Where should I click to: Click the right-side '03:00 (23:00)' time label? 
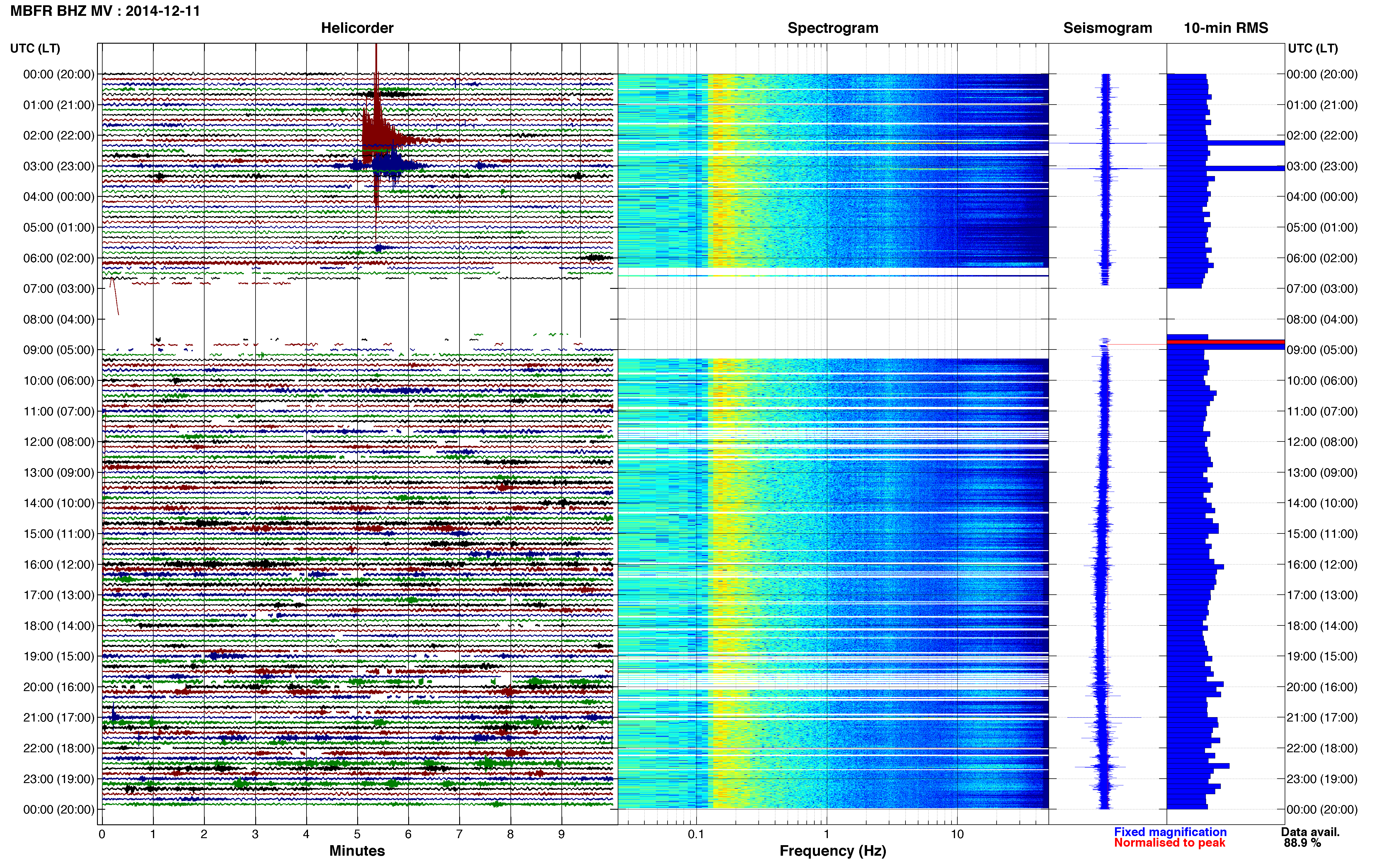(x=1322, y=166)
